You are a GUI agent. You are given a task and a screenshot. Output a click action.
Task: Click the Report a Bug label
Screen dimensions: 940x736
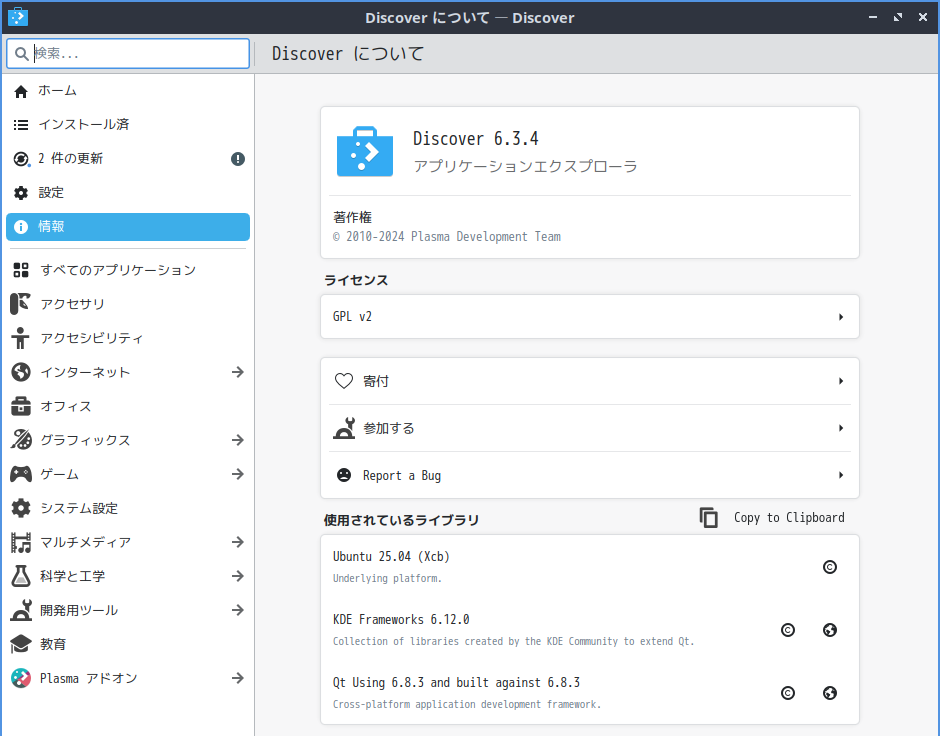(402, 476)
